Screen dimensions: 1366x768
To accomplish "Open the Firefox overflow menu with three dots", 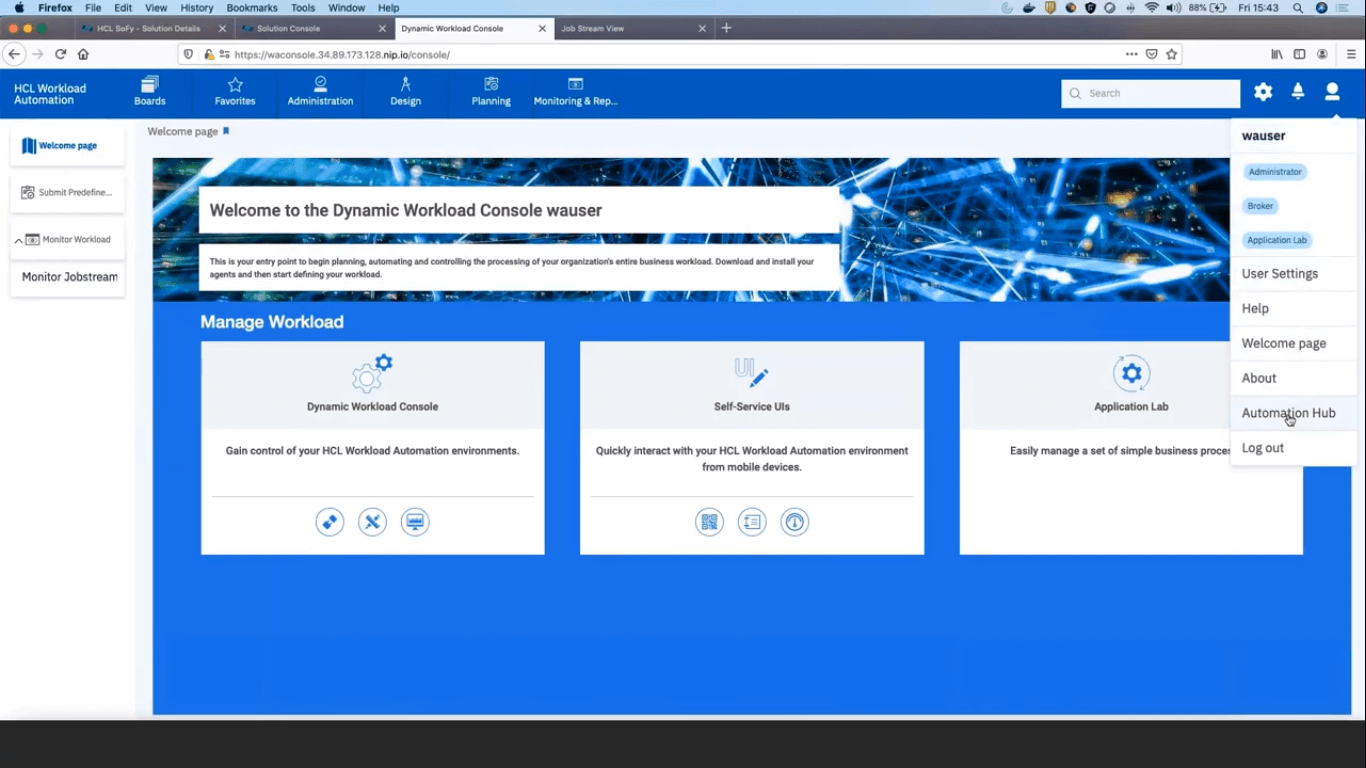I will click(1131, 55).
